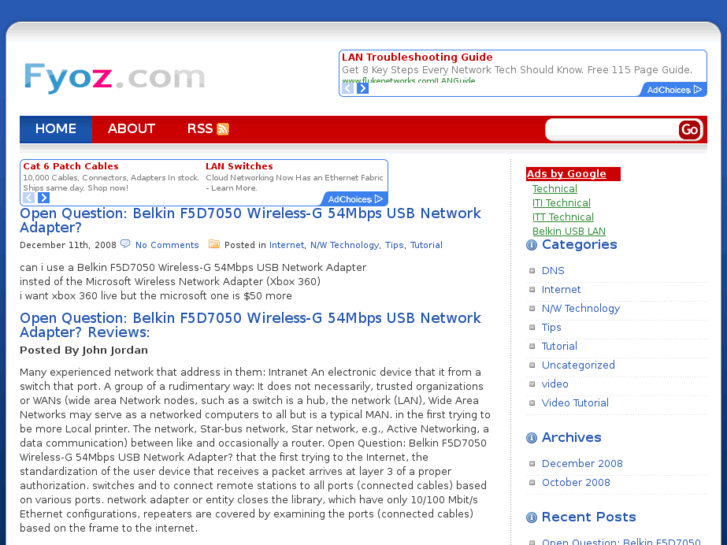Focus the search input field
Screen dimensions: 727x545
pos(612,129)
